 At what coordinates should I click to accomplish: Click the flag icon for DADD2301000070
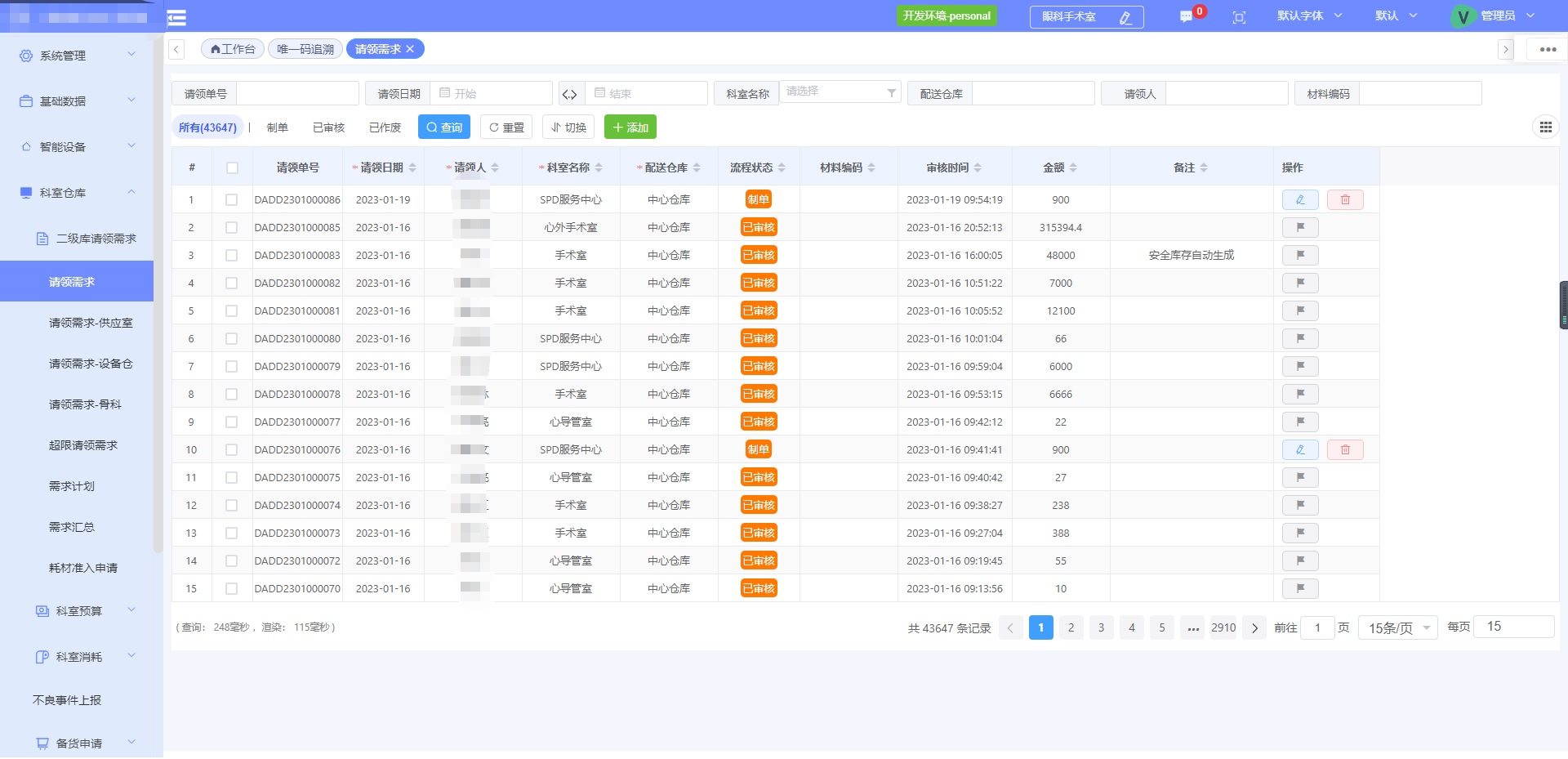coord(1300,588)
